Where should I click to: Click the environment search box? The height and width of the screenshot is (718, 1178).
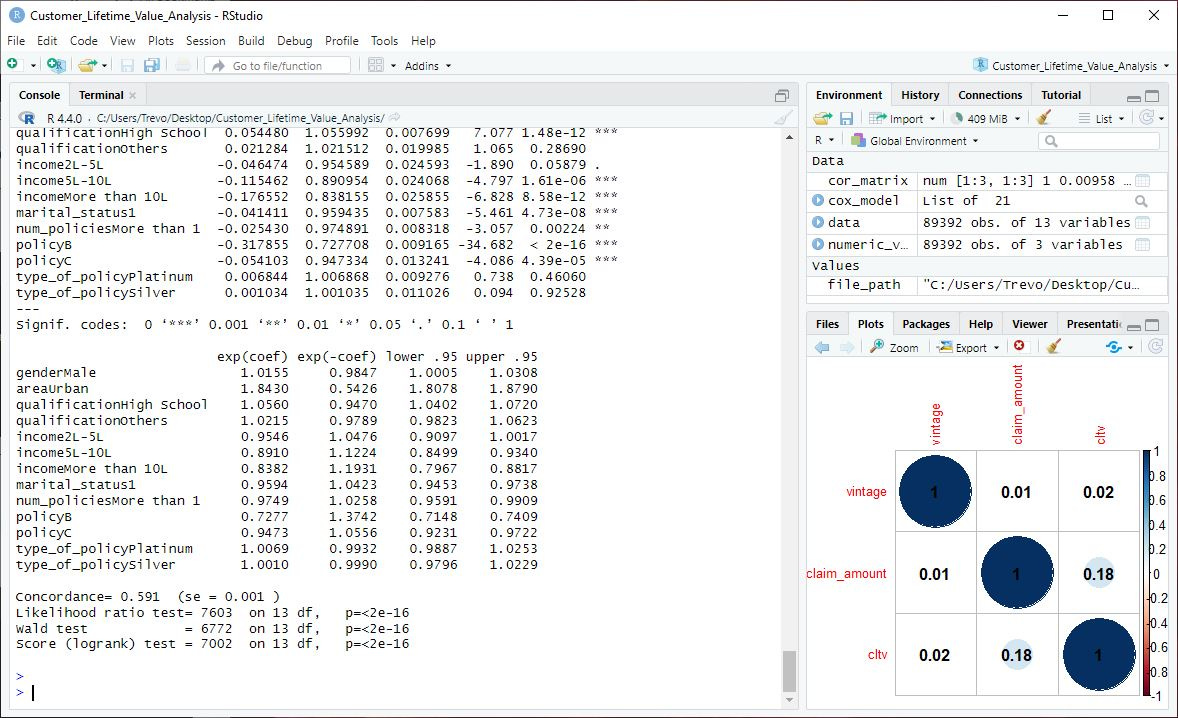[x=1098, y=140]
